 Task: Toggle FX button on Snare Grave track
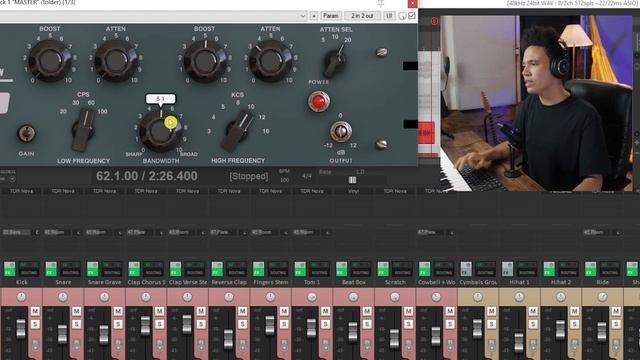(93, 269)
